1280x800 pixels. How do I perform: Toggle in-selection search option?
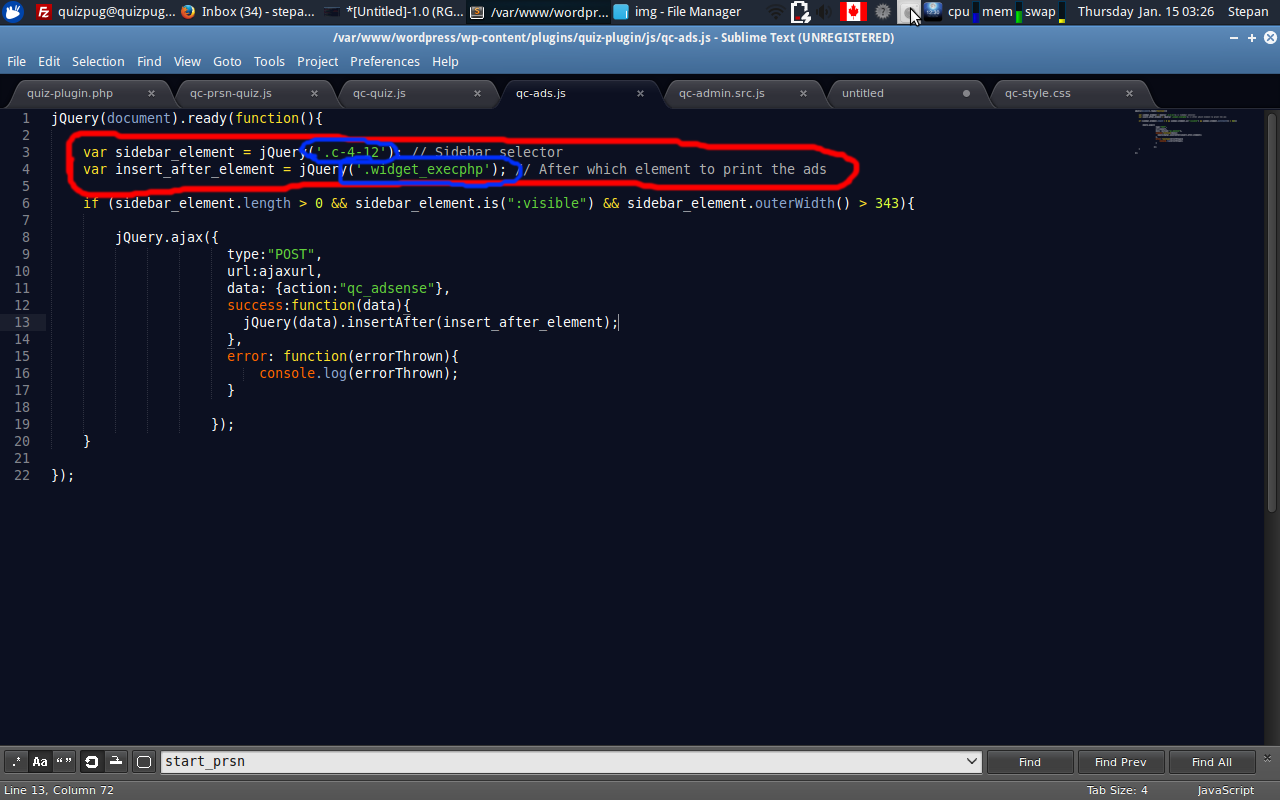click(x=116, y=762)
